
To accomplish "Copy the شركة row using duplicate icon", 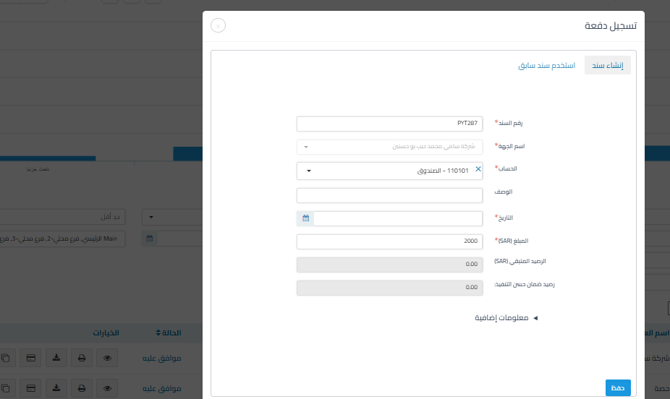I will point(6,358).
